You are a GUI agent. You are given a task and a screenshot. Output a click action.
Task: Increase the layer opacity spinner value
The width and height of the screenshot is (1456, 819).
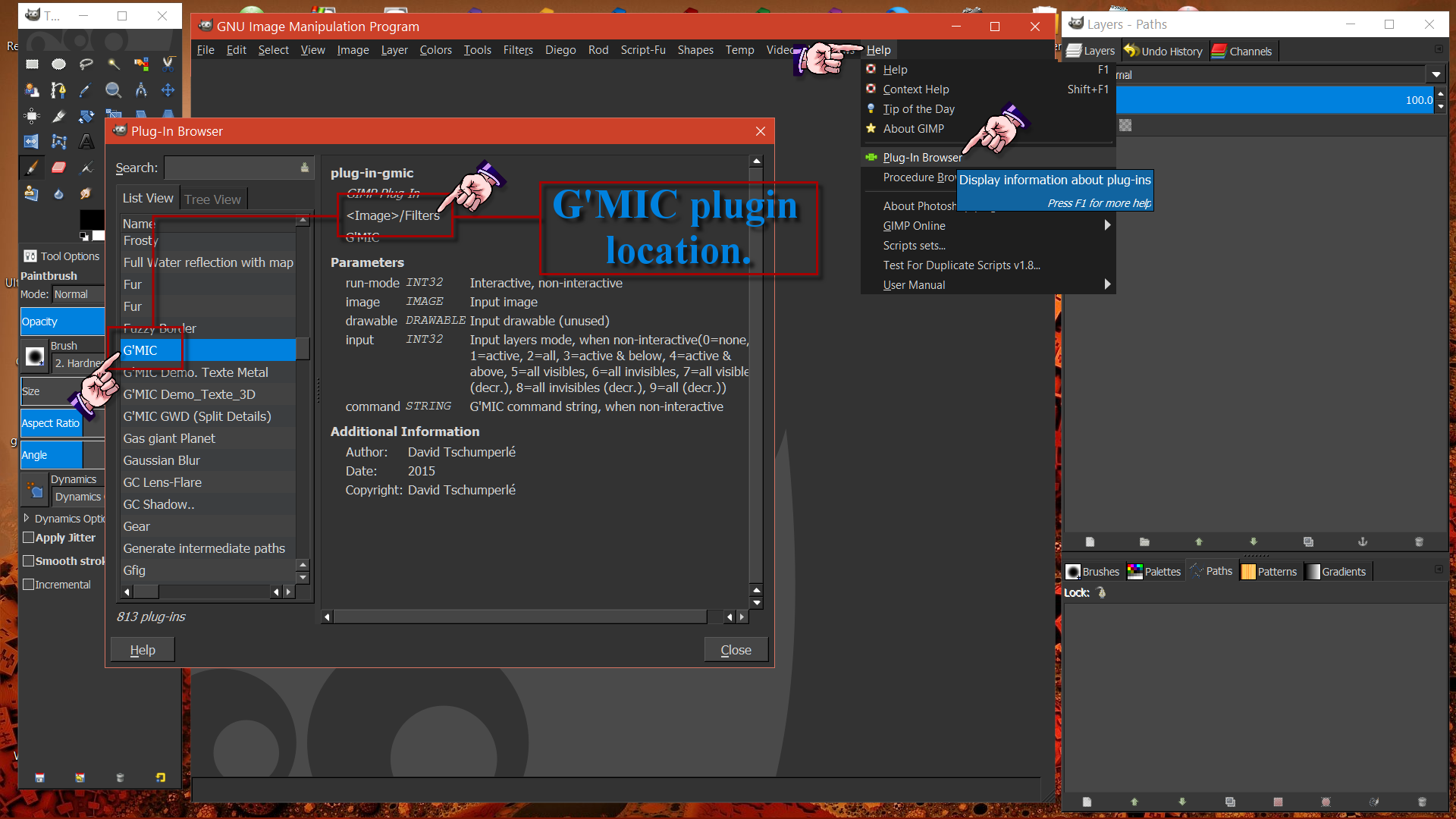click(1441, 93)
